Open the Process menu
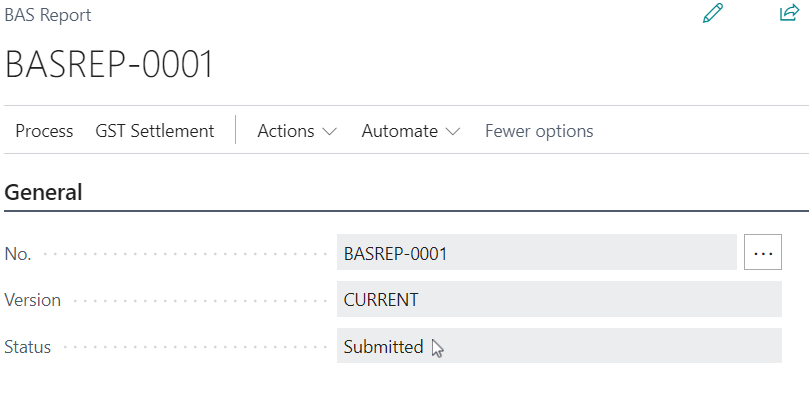This screenshot has width=809, height=393. [44, 131]
